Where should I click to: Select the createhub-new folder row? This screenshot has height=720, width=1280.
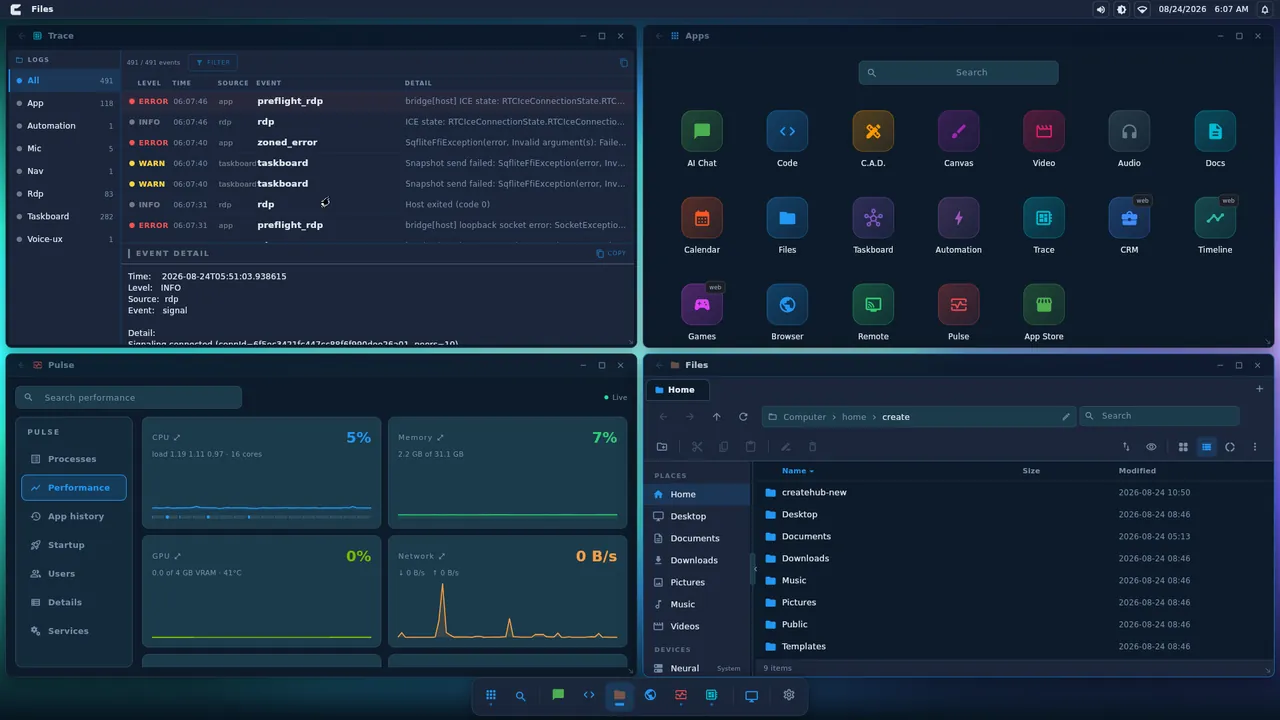point(1014,492)
